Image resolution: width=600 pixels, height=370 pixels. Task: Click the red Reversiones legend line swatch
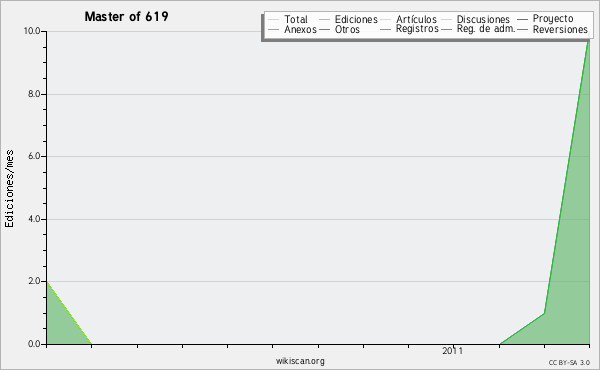(522, 29)
